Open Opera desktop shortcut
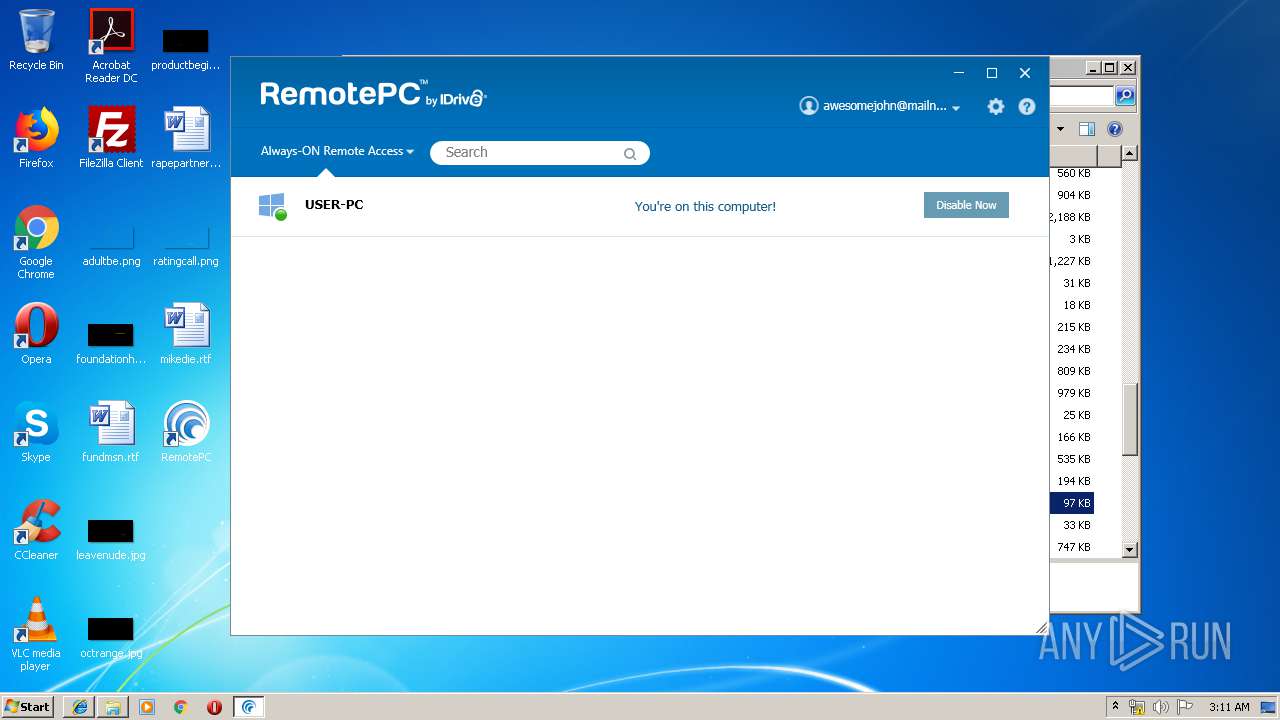This screenshot has height=720, width=1280. coord(36,333)
